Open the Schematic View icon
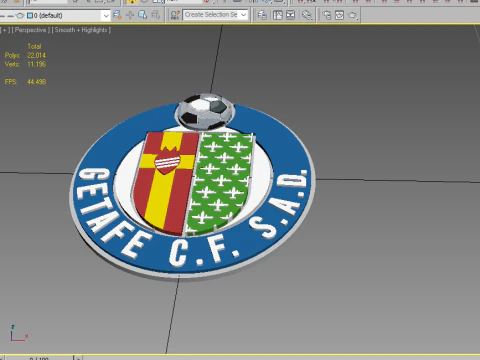This screenshot has height=360, width=480. coord(291,15)
